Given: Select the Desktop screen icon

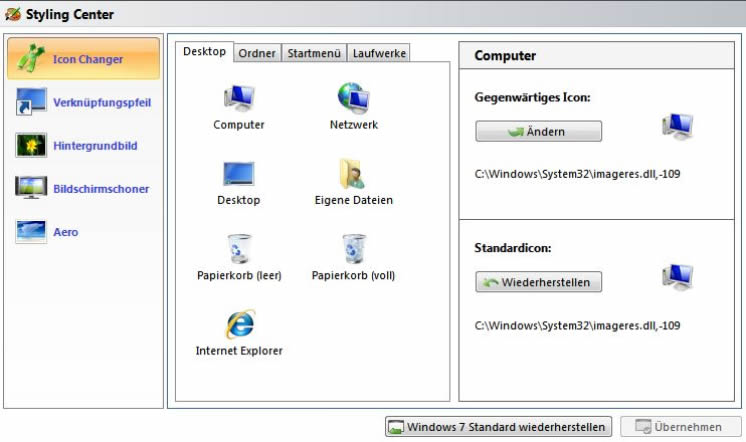Looking at the screenshot, I should (239, 174).
